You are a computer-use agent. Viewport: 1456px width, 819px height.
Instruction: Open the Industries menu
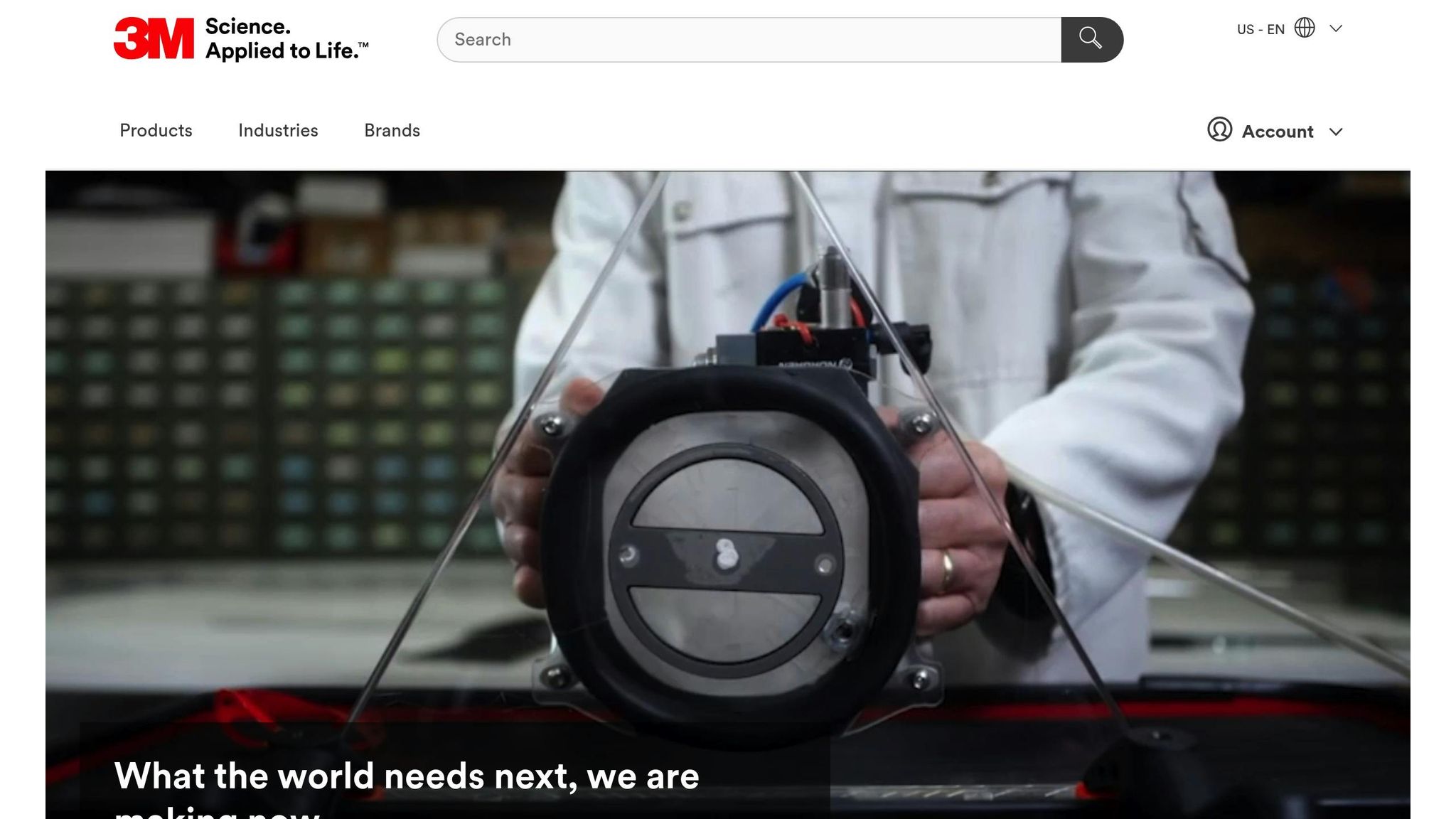(x=278, y=131)
